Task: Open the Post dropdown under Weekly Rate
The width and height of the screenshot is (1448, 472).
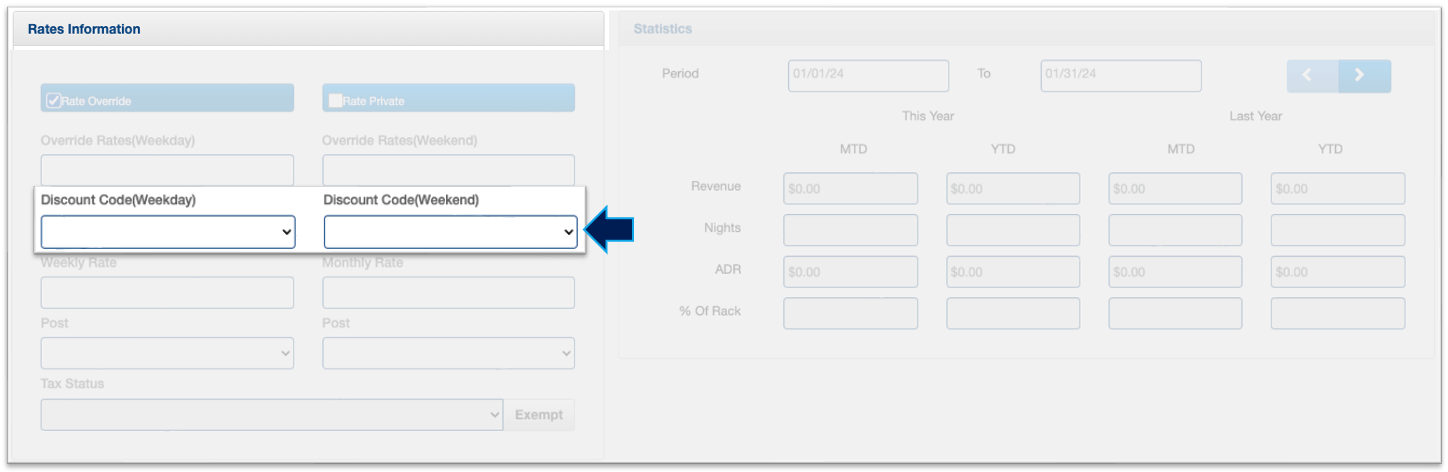Action: point(168,353)
